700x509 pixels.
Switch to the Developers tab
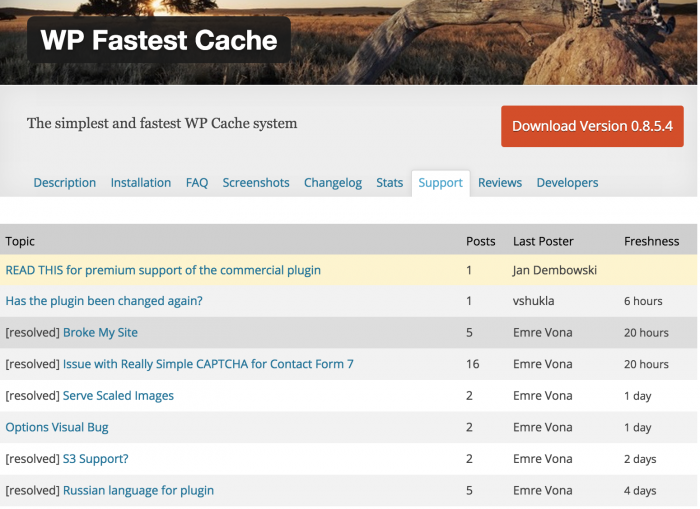point(567,183)
